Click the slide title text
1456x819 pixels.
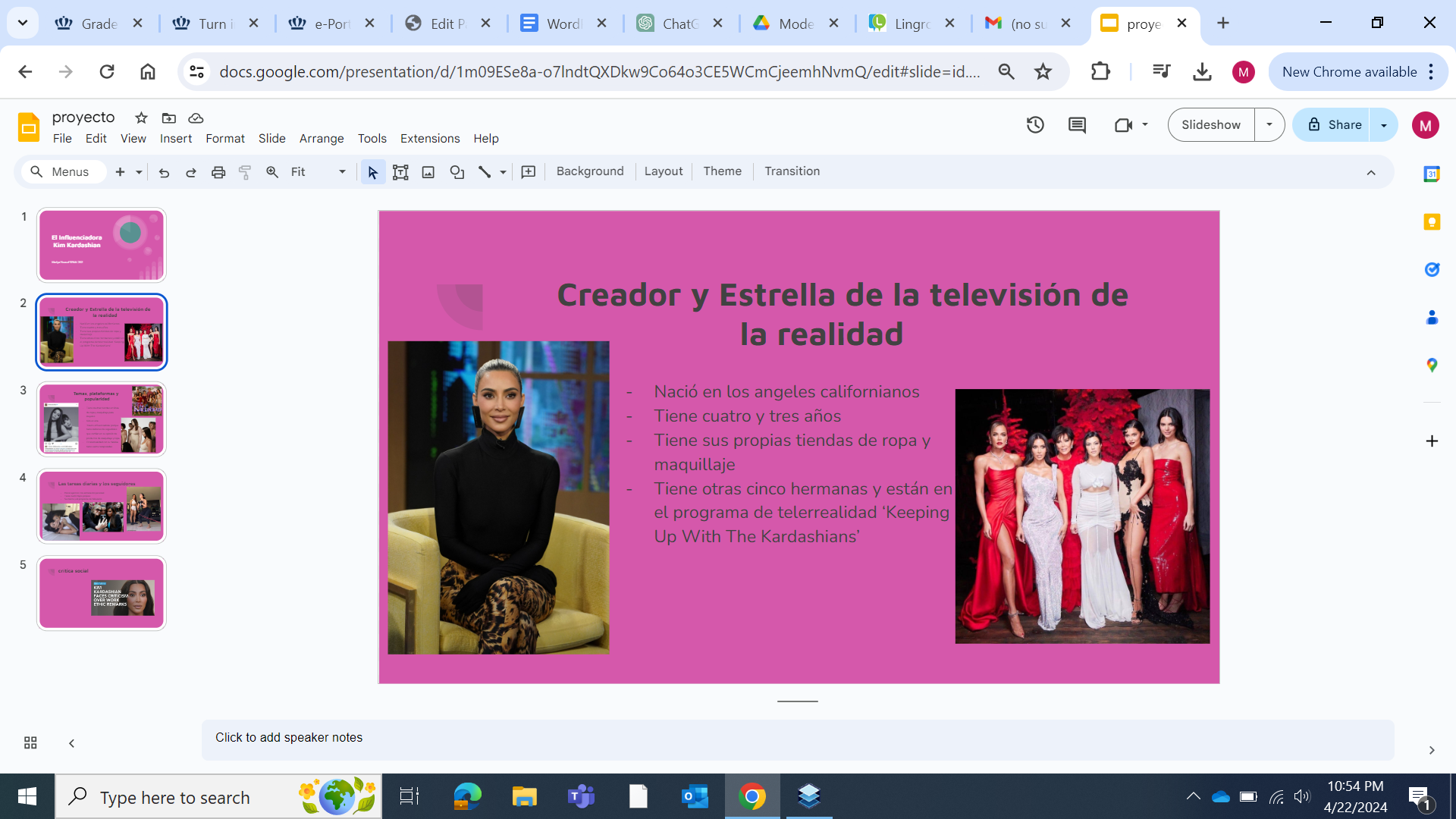click(x=842, y=314)
